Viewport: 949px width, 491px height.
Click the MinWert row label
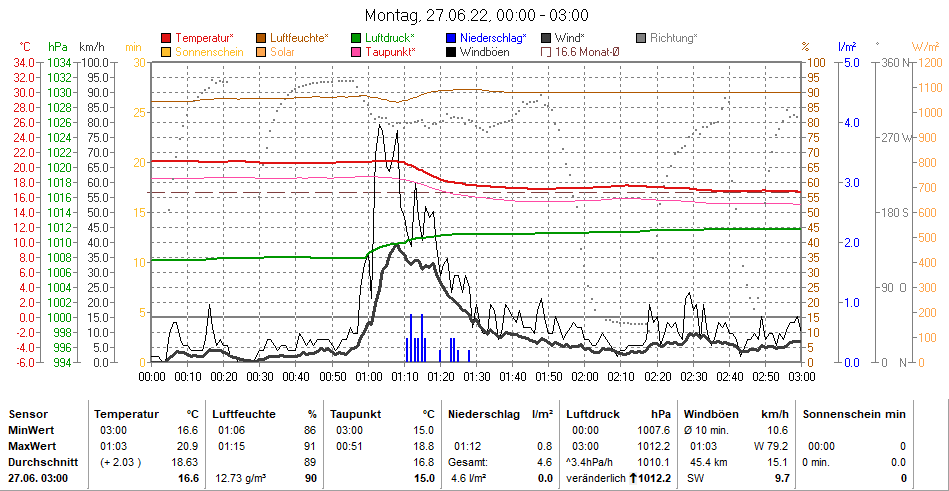31,430
